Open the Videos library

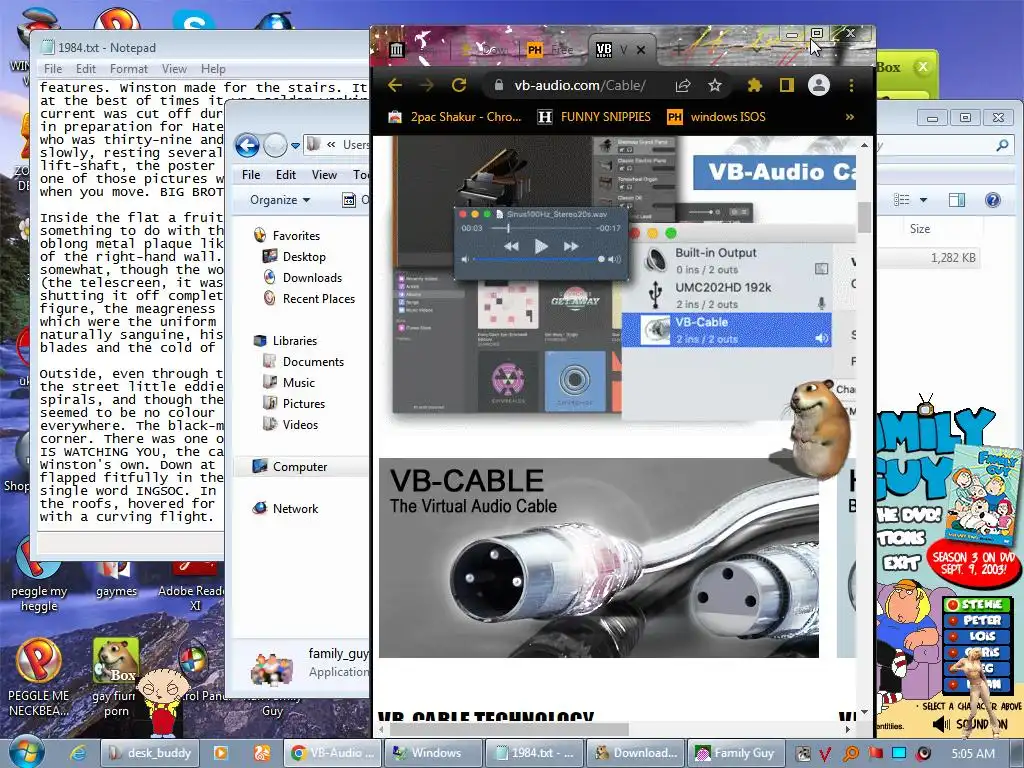click(x=300, y=424)
